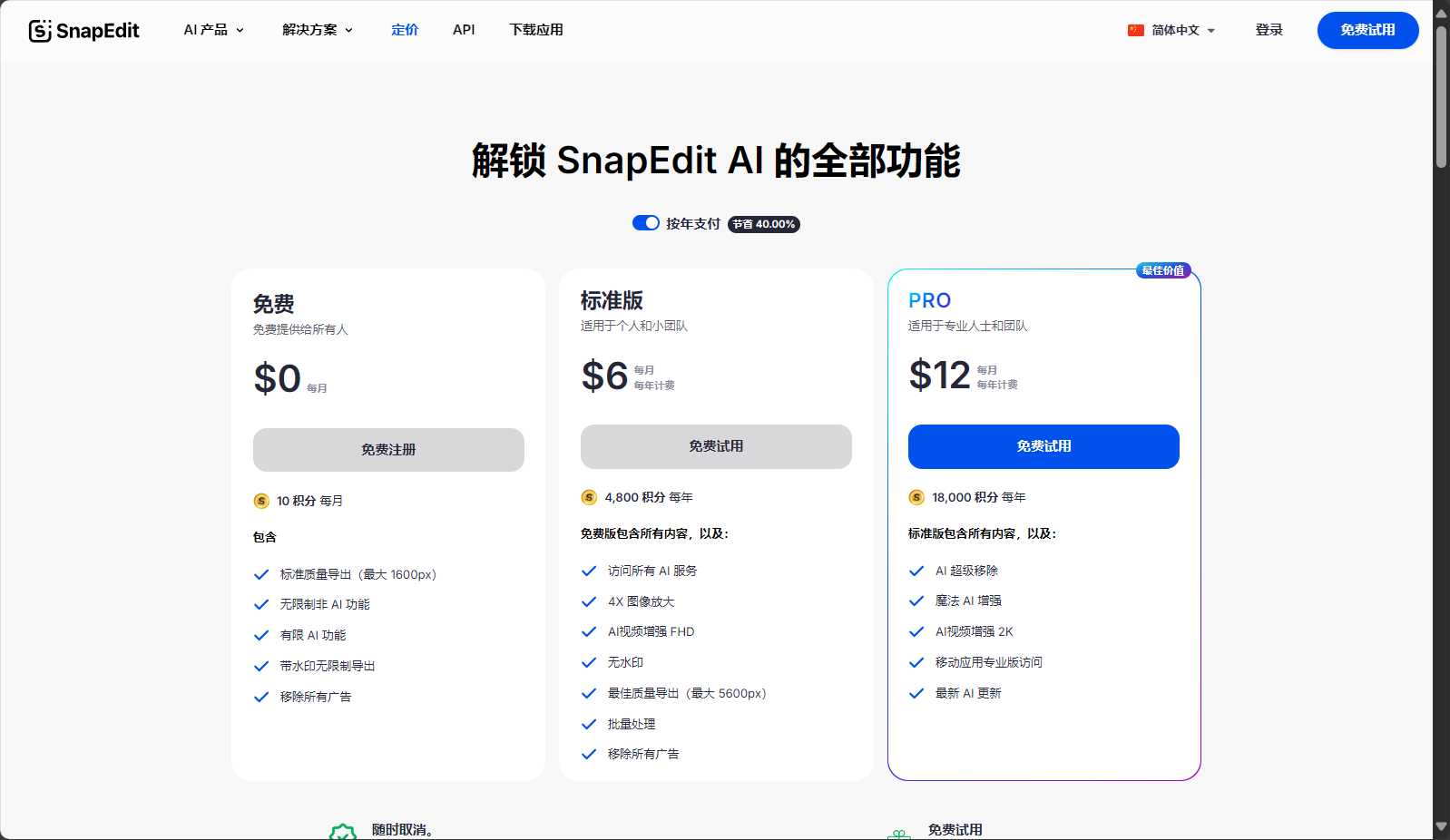Open the API menu item
This screenshot has width=1450, height=840.
click(464, 30)
